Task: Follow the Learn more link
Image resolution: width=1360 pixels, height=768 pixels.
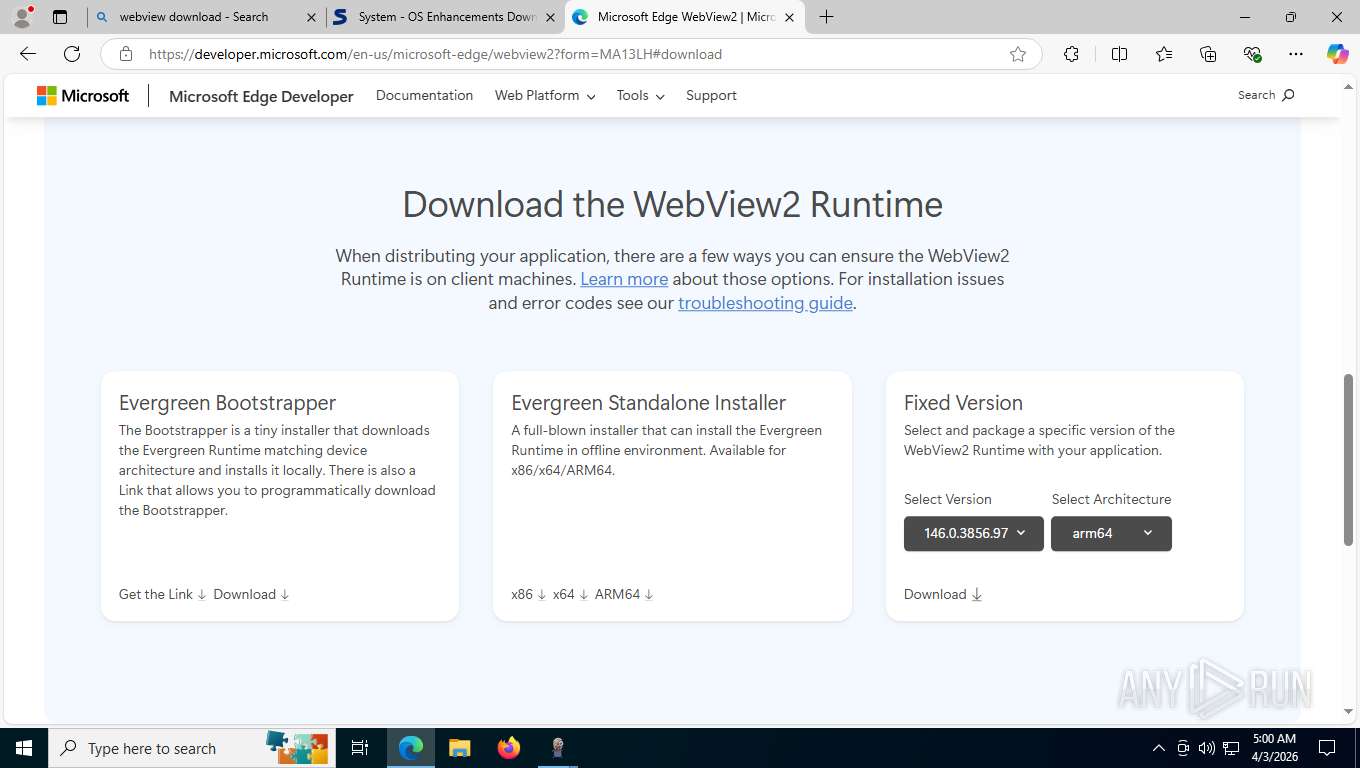Action: click(x=624, y=279)
